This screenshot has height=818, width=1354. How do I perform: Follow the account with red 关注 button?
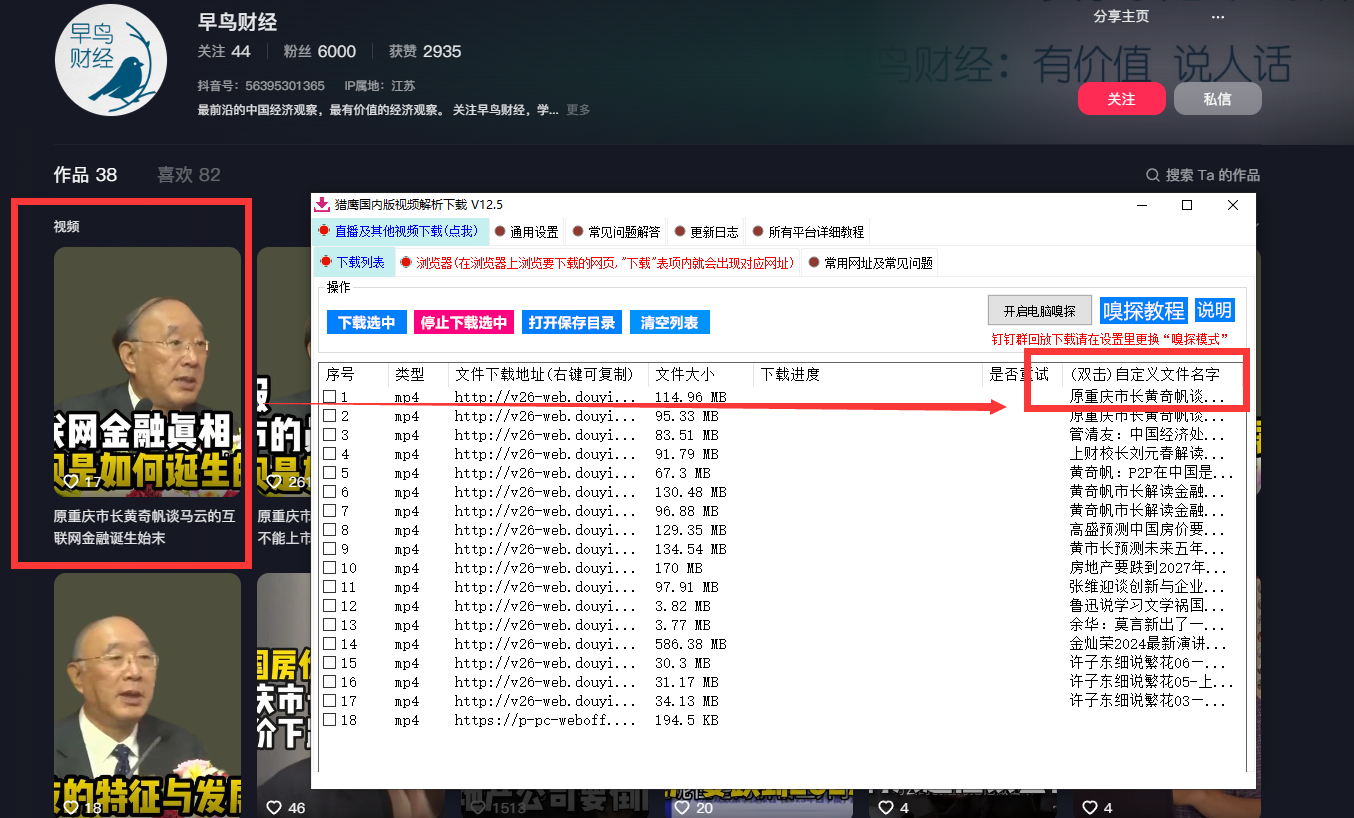click(1122, 99)
